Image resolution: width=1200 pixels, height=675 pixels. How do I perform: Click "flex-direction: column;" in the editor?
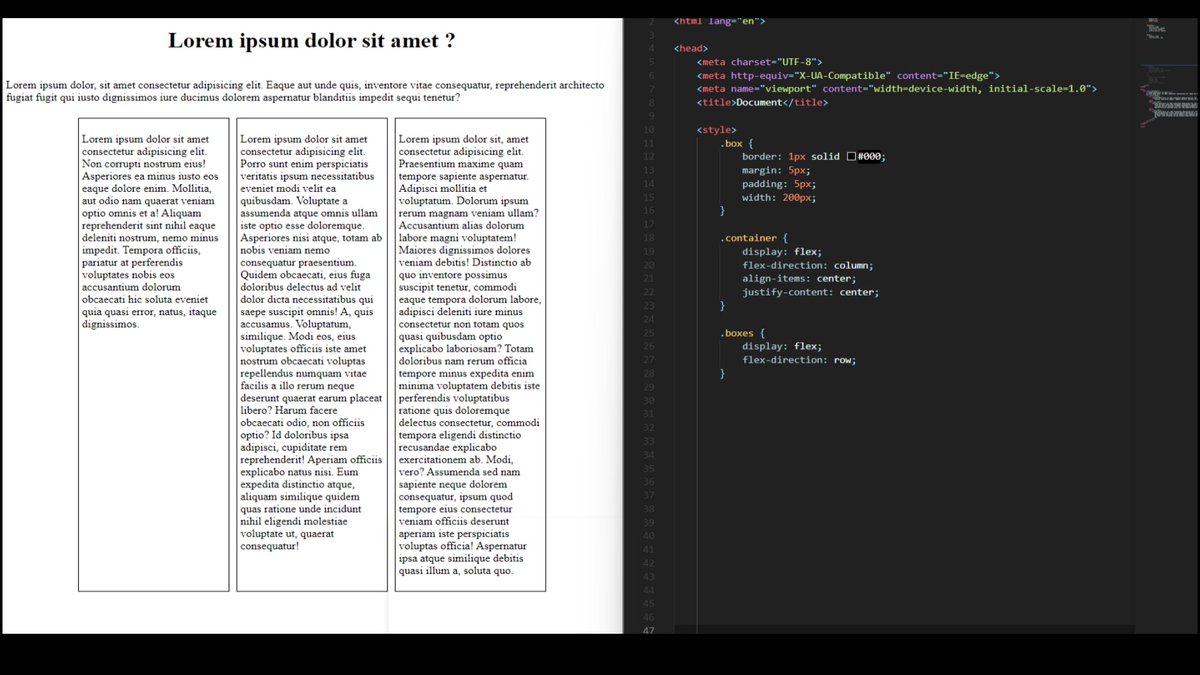[807, 265]
